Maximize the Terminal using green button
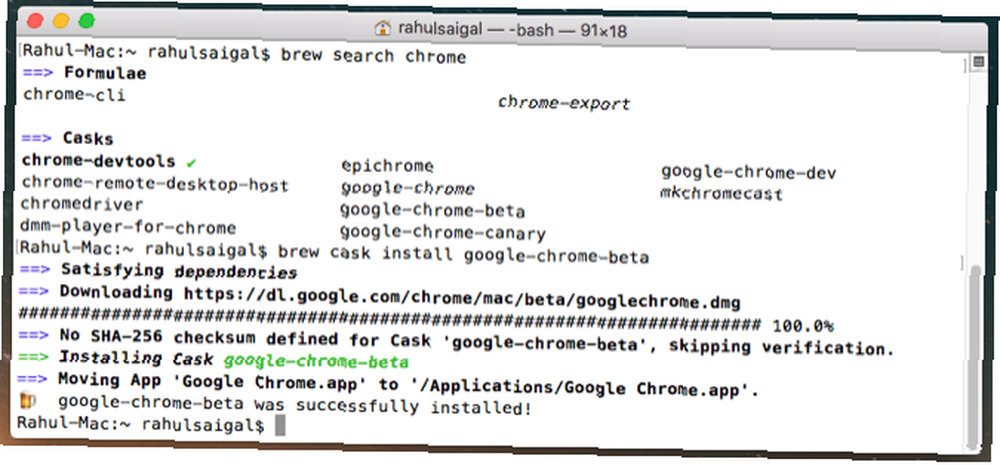 click(x=86, y=21)
